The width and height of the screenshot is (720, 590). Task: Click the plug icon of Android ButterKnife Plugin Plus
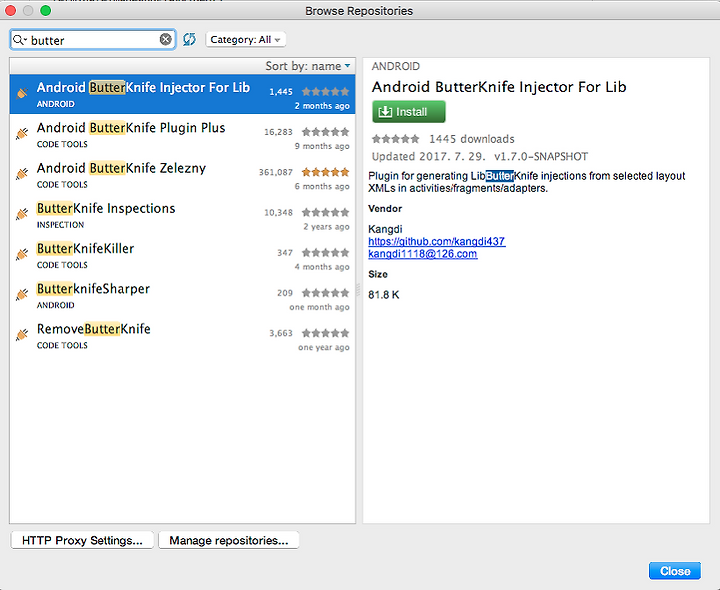(22, 134)
